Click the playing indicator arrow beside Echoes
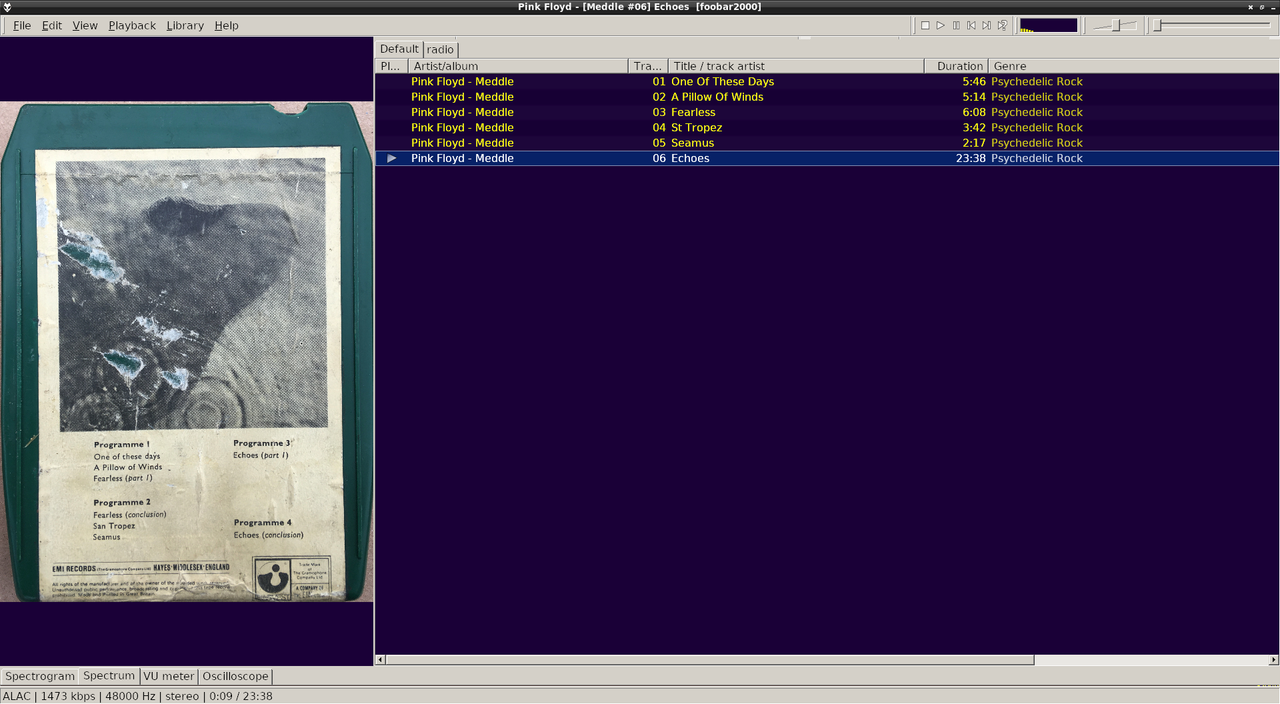 [x=392, y=158]
